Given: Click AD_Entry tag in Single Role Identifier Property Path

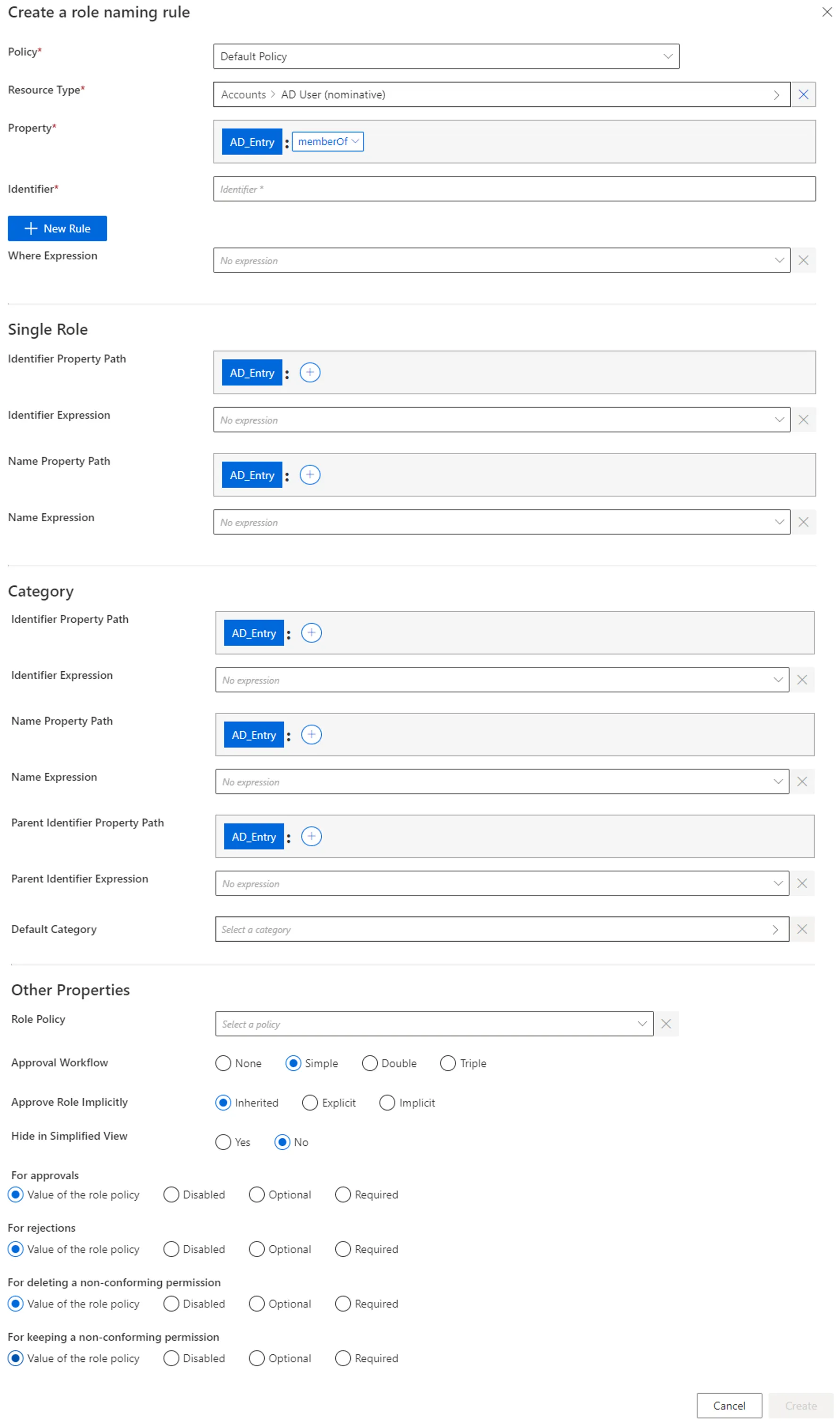Looking at the screenshot, I should (252, 373).
